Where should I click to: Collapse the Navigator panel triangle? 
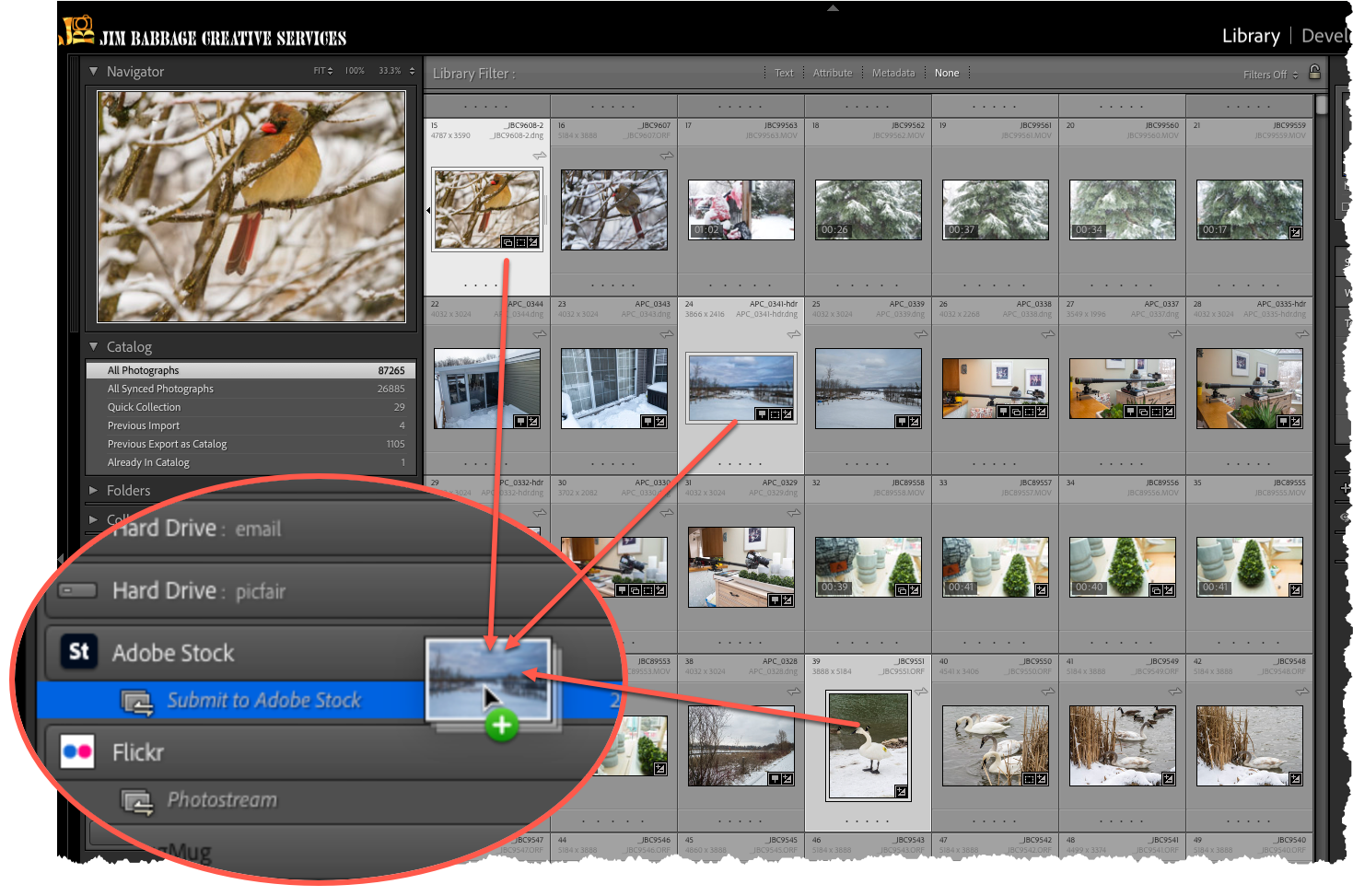93,71
